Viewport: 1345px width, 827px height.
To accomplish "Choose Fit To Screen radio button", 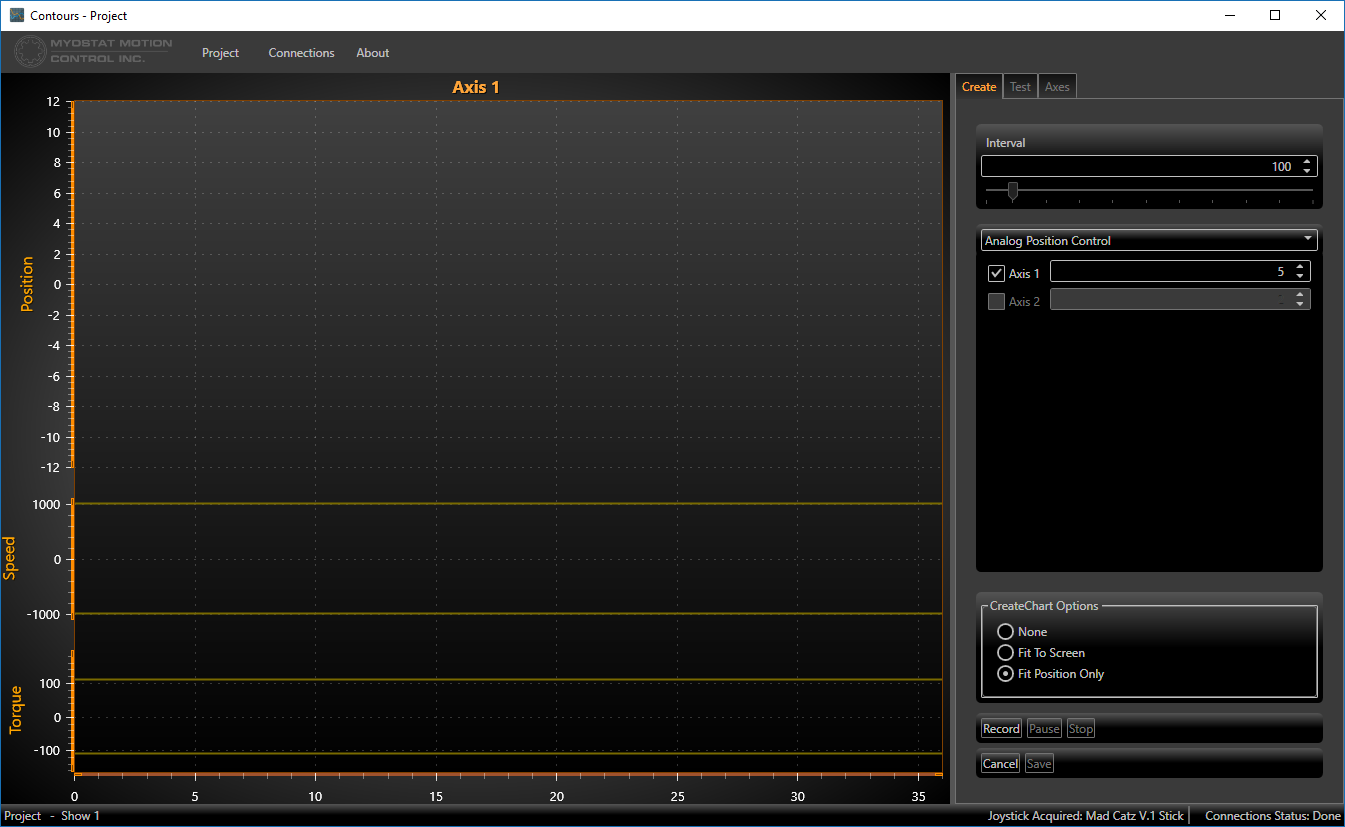I will click(x=1006, y=653).
